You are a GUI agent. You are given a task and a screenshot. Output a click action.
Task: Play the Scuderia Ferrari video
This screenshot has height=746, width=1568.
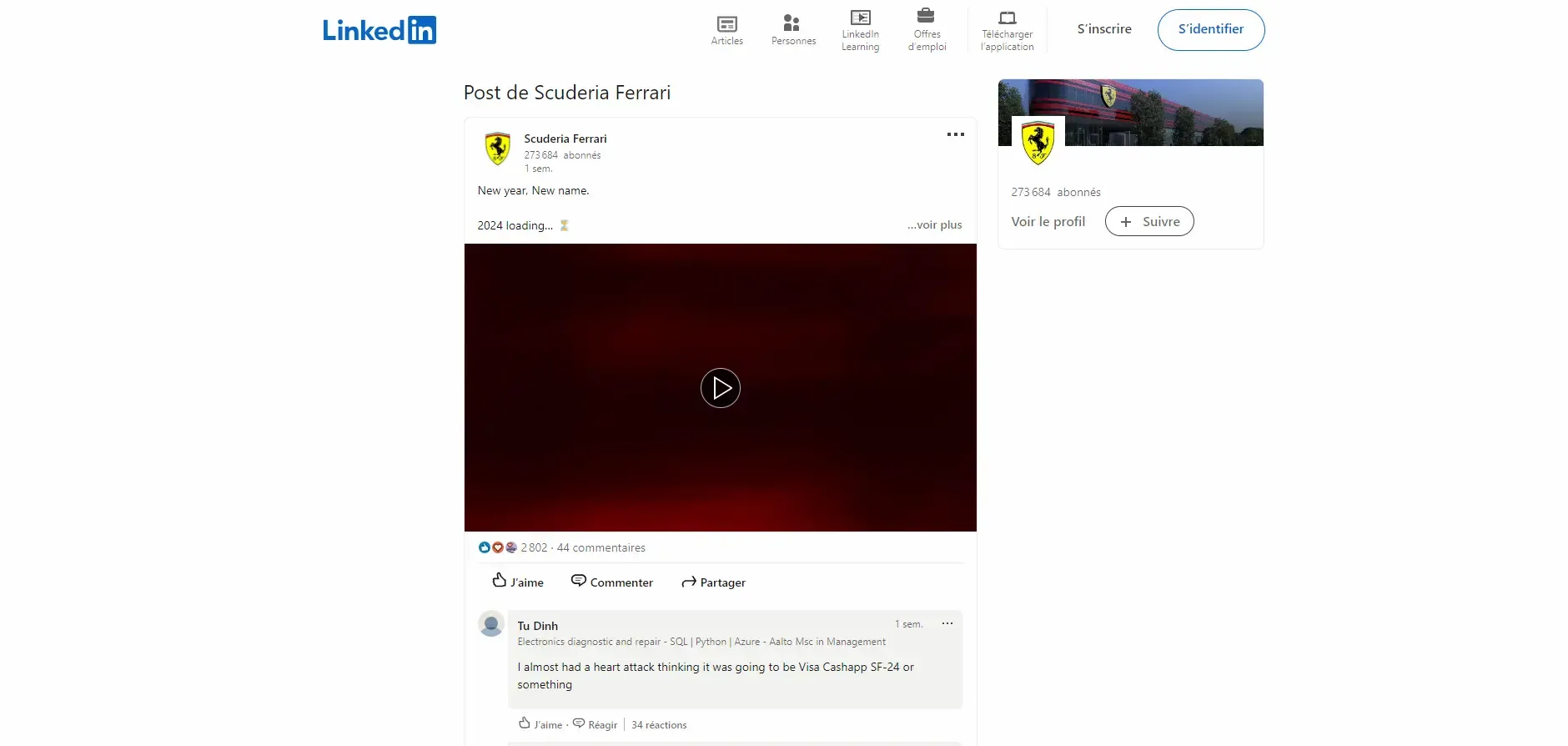point(720,388)
